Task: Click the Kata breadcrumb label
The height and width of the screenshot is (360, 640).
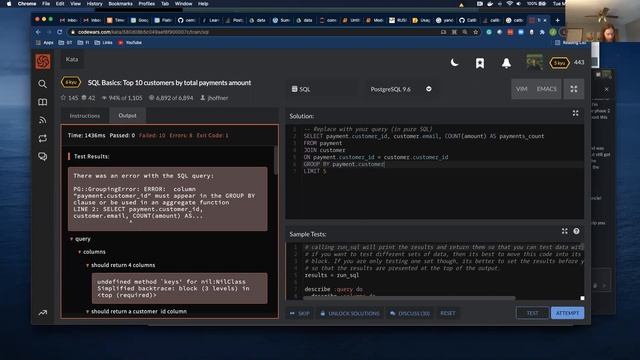Action: tap(72, 59)
